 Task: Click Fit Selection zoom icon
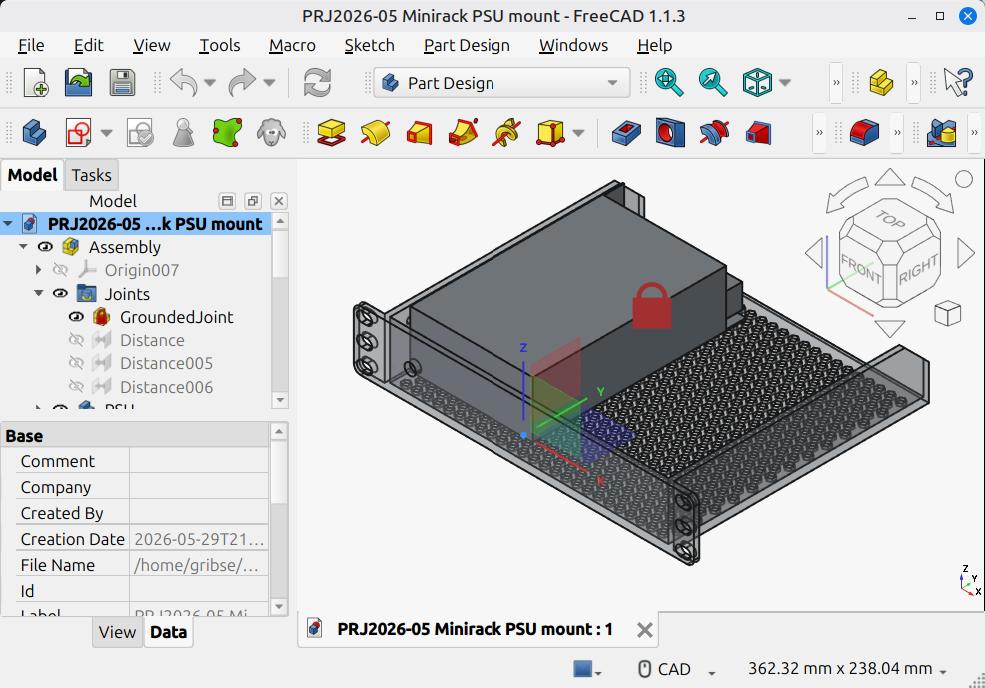pyautogui.click(x=712, y=83)
